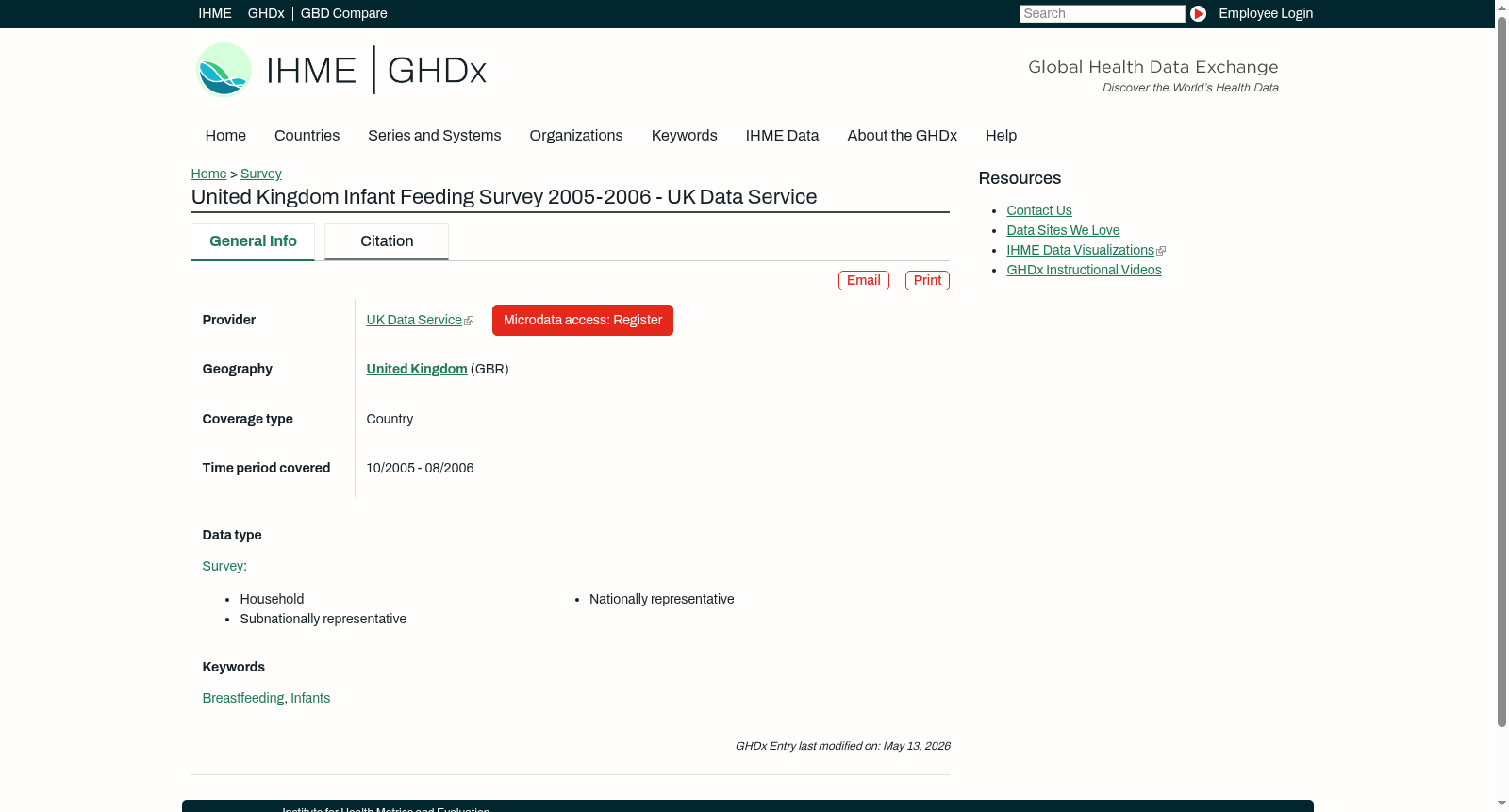Open the Keywords menu item
The image size is (1509, 812).
(x=685, y=136)
